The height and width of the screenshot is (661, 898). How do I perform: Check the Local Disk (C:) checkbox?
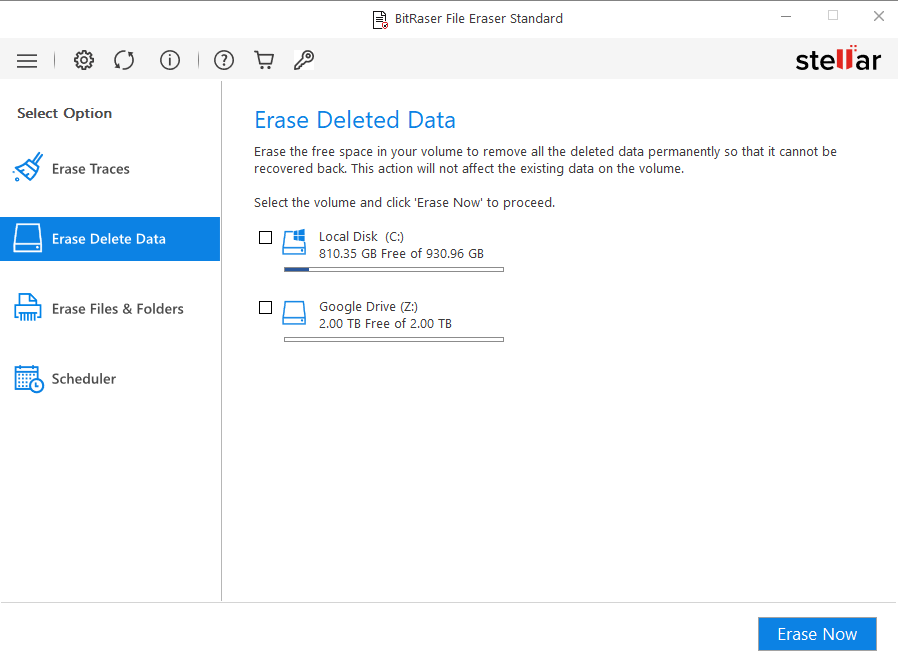pos(265,237)
